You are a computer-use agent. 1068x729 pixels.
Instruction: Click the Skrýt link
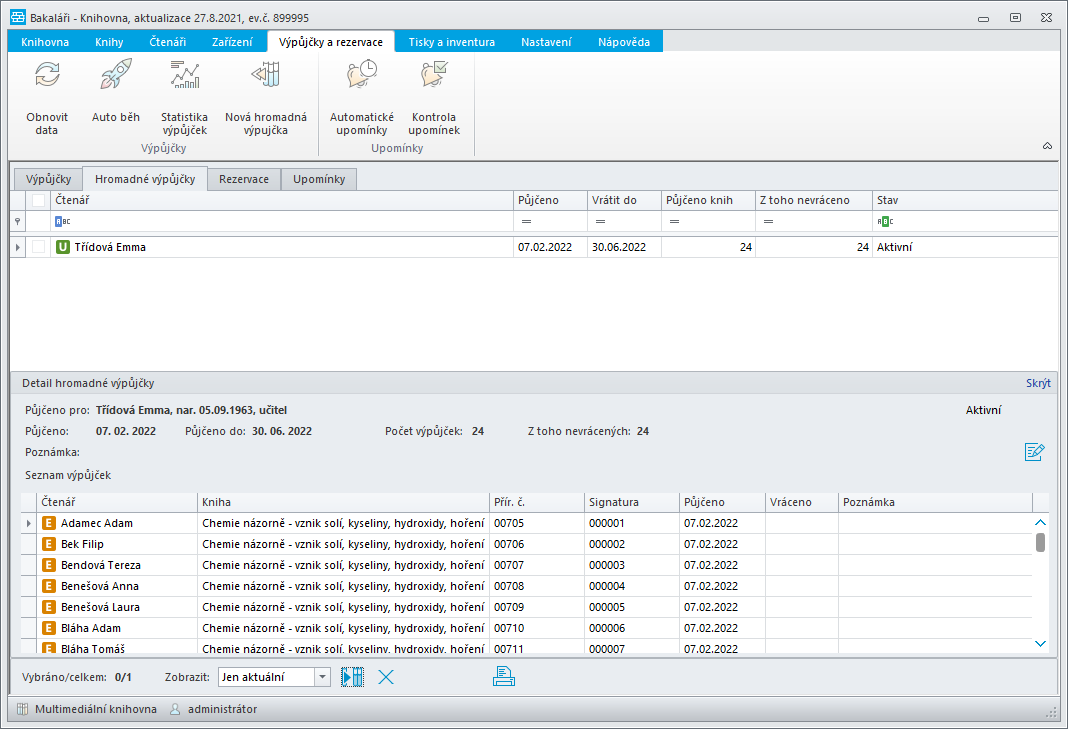[1038, 383]
